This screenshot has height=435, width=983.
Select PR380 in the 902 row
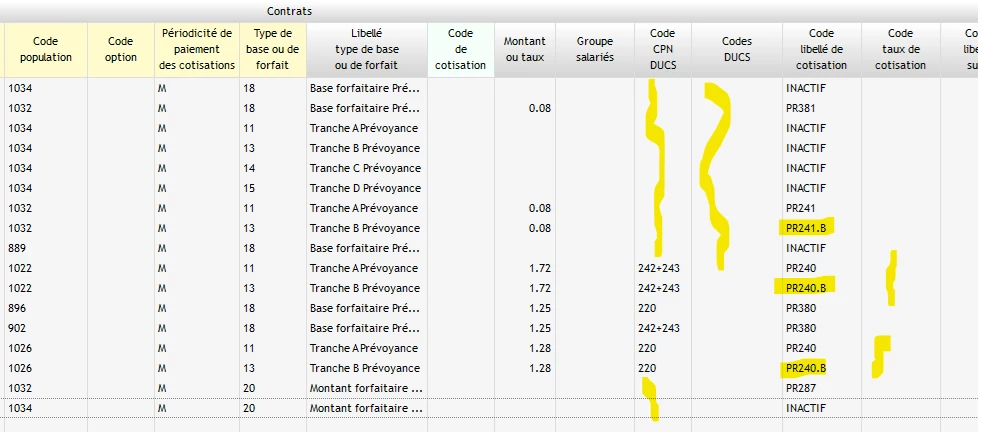pos(801,328)
